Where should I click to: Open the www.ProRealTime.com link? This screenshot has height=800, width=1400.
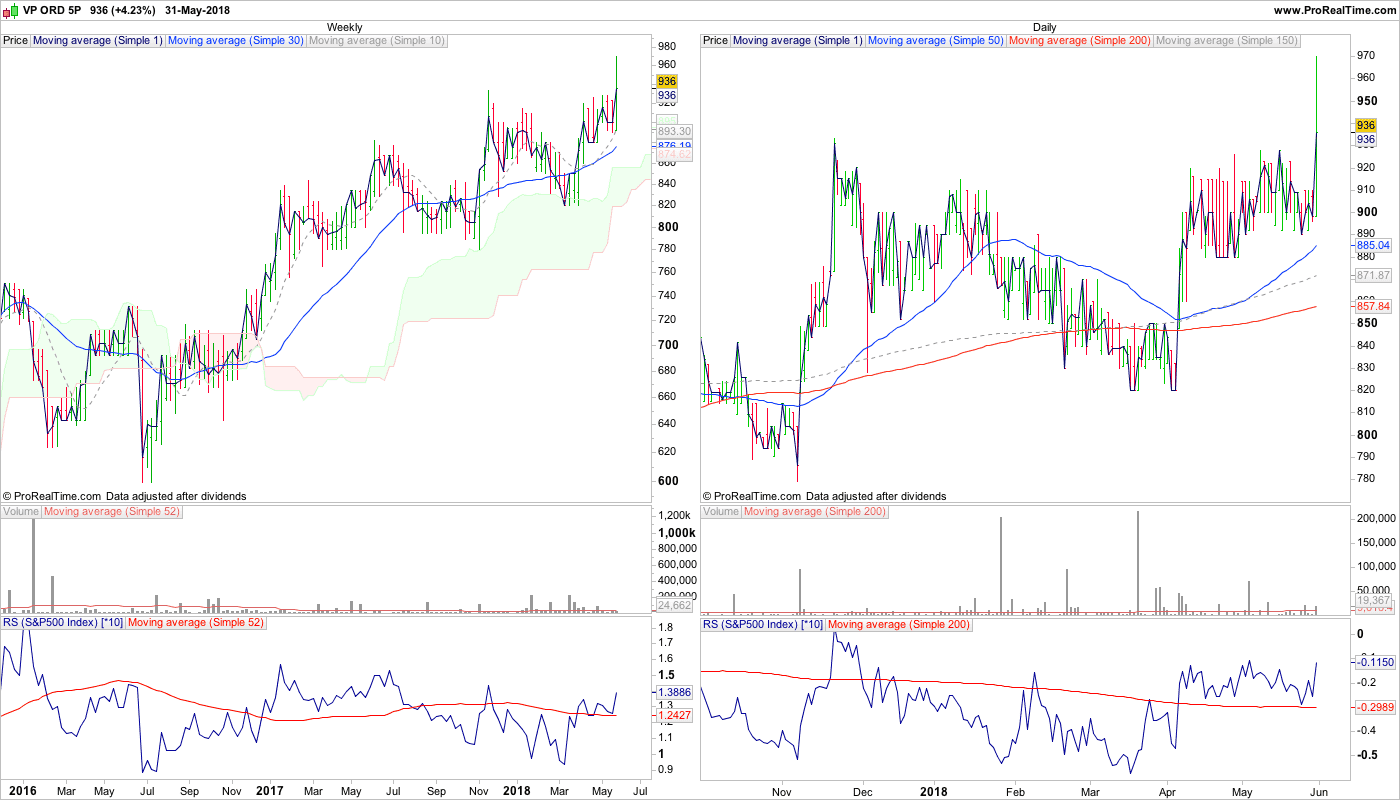[1333, 10]
